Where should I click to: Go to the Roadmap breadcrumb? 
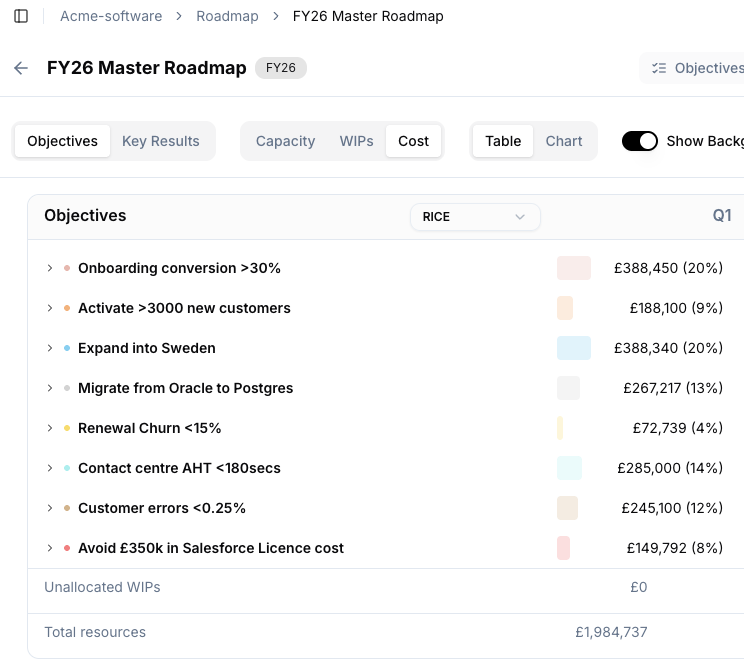click(x=227, y=16)
